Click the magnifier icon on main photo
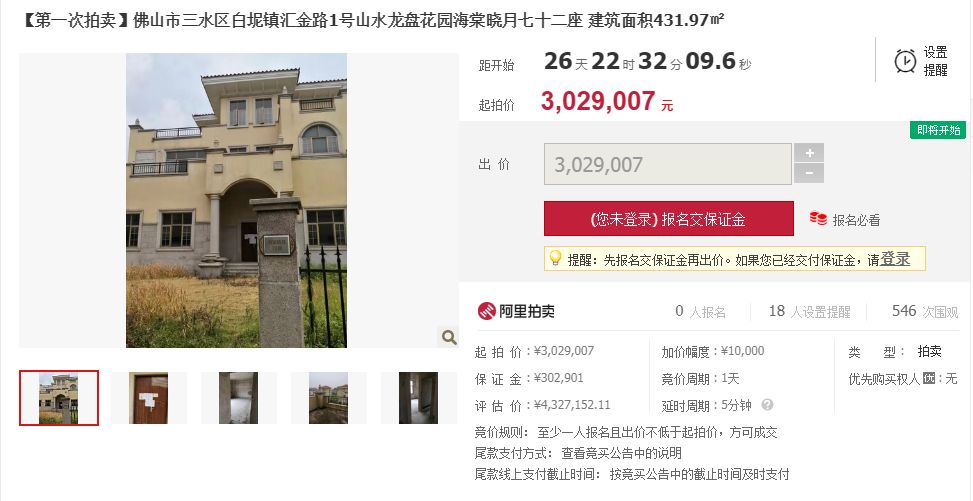 449,337
